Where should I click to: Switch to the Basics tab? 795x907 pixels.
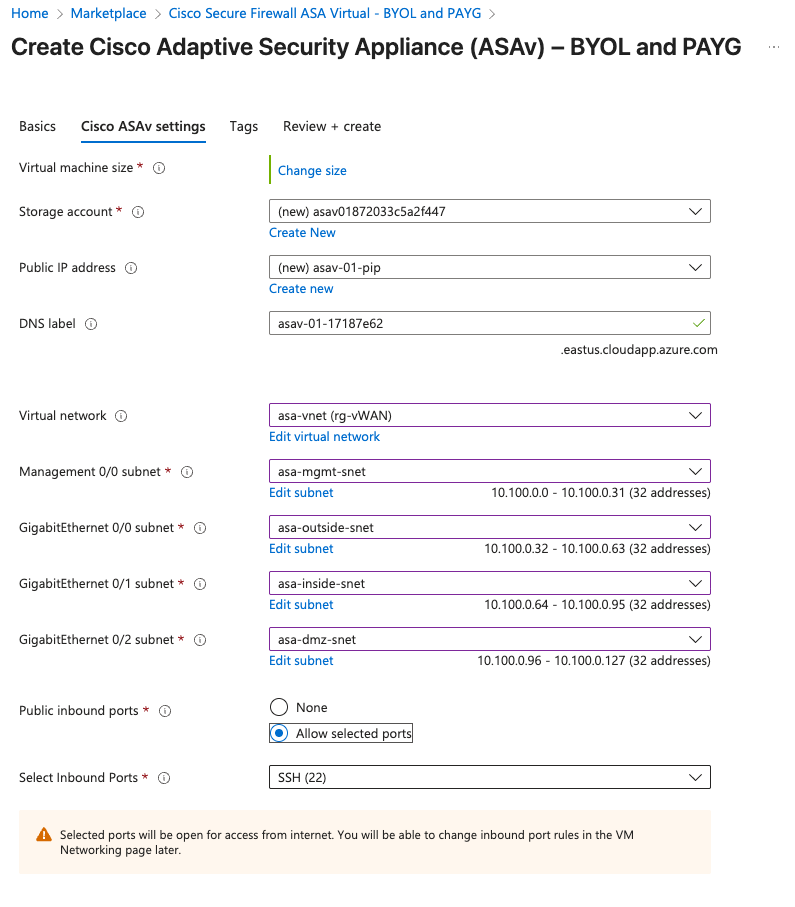tap(38, 127)
